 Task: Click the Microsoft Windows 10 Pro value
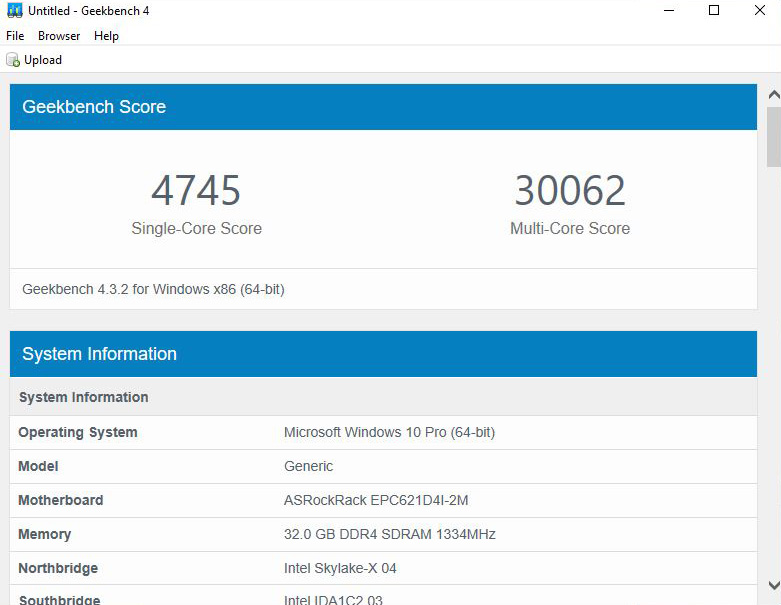390,432
